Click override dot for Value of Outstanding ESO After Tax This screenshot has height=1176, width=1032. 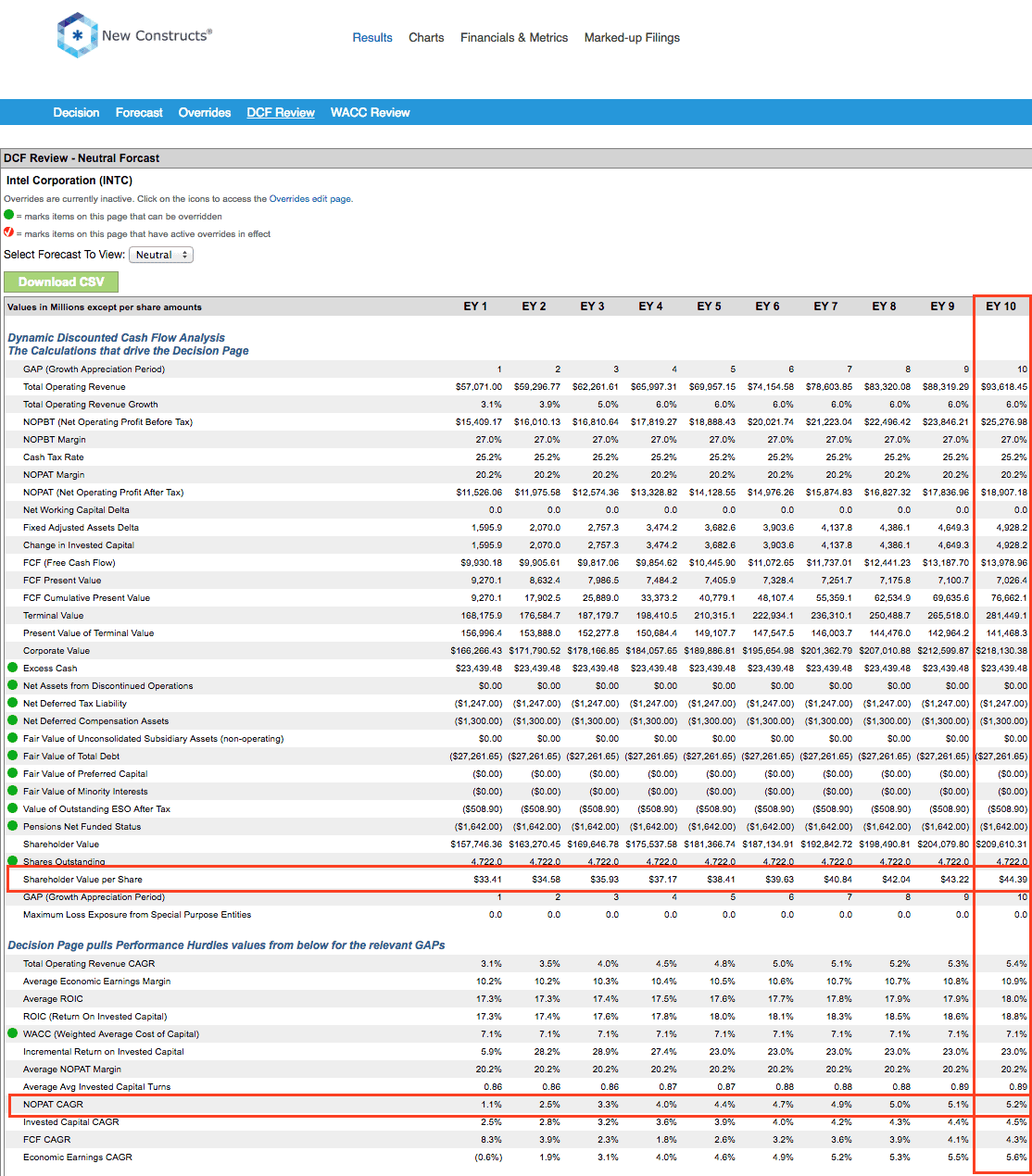click(13, 808)
